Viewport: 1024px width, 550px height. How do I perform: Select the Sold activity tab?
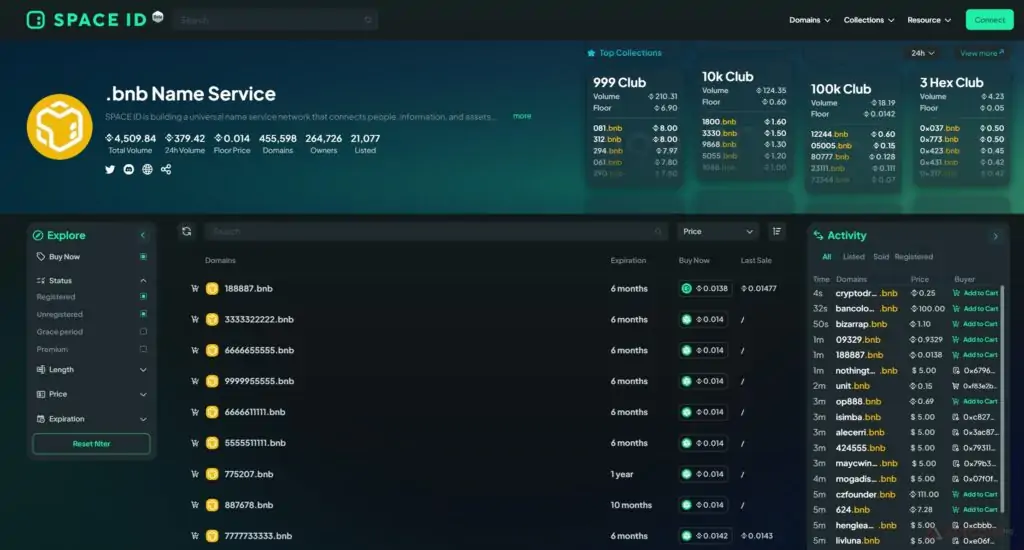[x=881, y=257]
